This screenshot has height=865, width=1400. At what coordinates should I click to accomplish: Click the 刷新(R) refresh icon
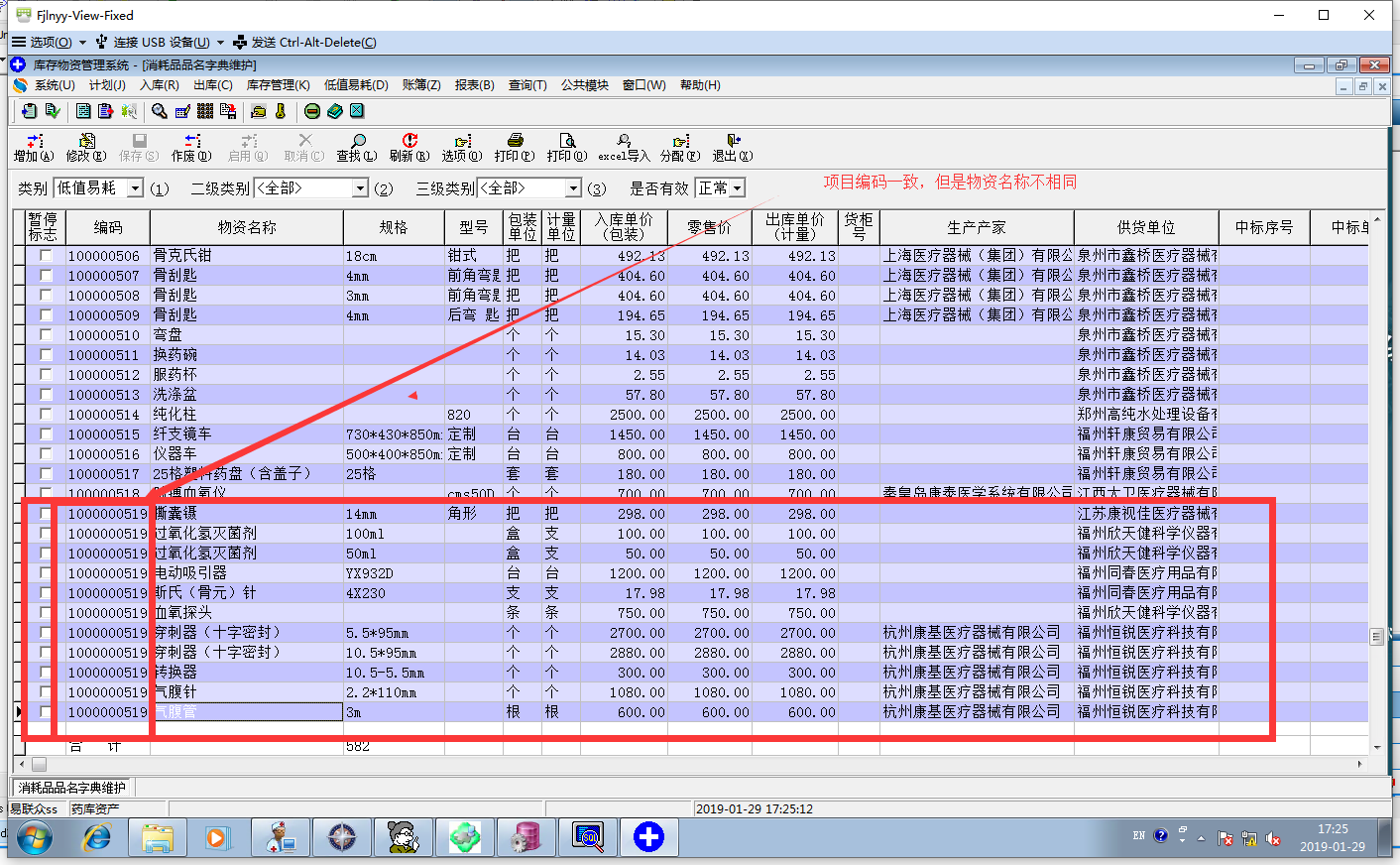click(409, 142)
